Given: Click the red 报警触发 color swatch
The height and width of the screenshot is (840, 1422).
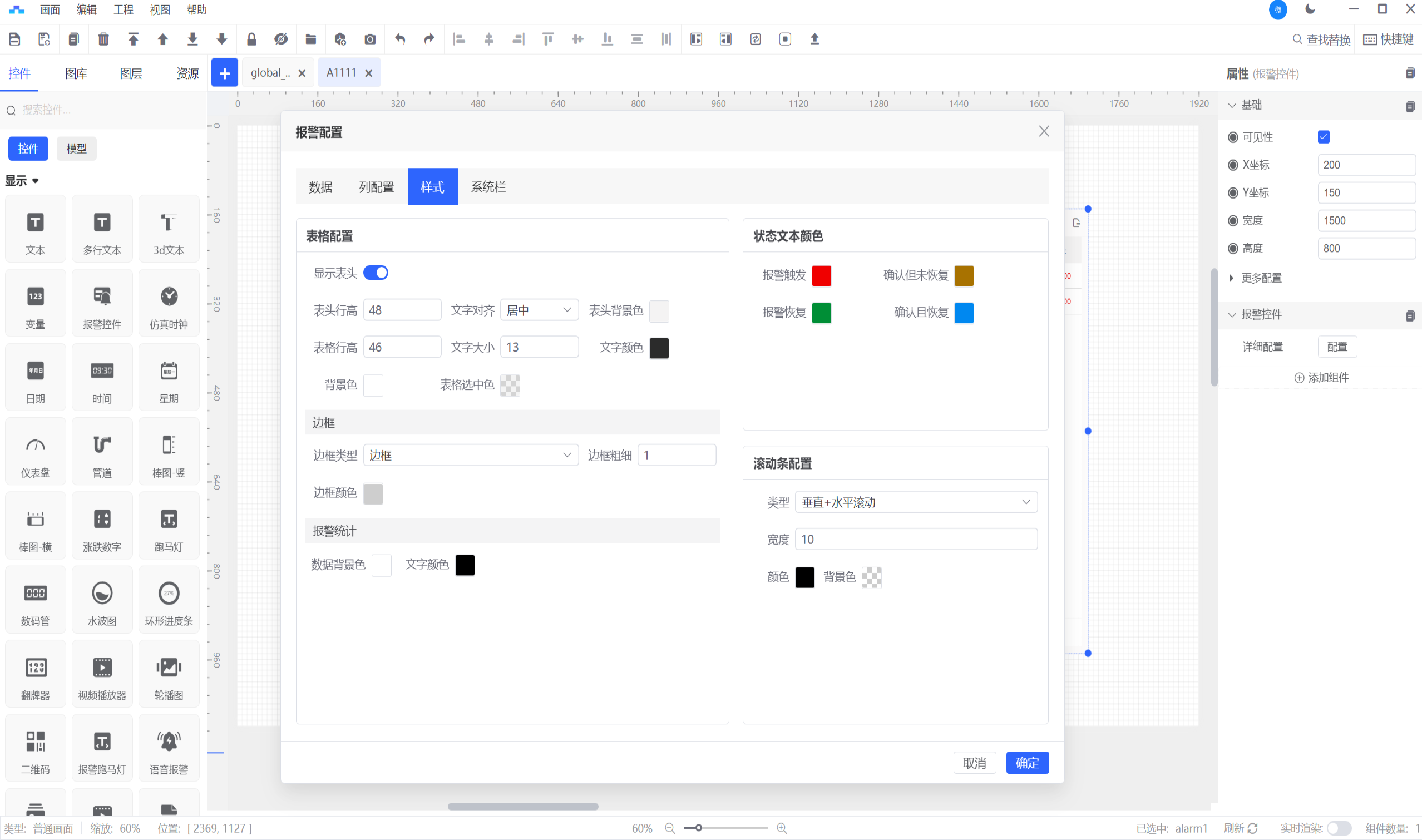Looking at the screenshot, I should click(821, 276).
